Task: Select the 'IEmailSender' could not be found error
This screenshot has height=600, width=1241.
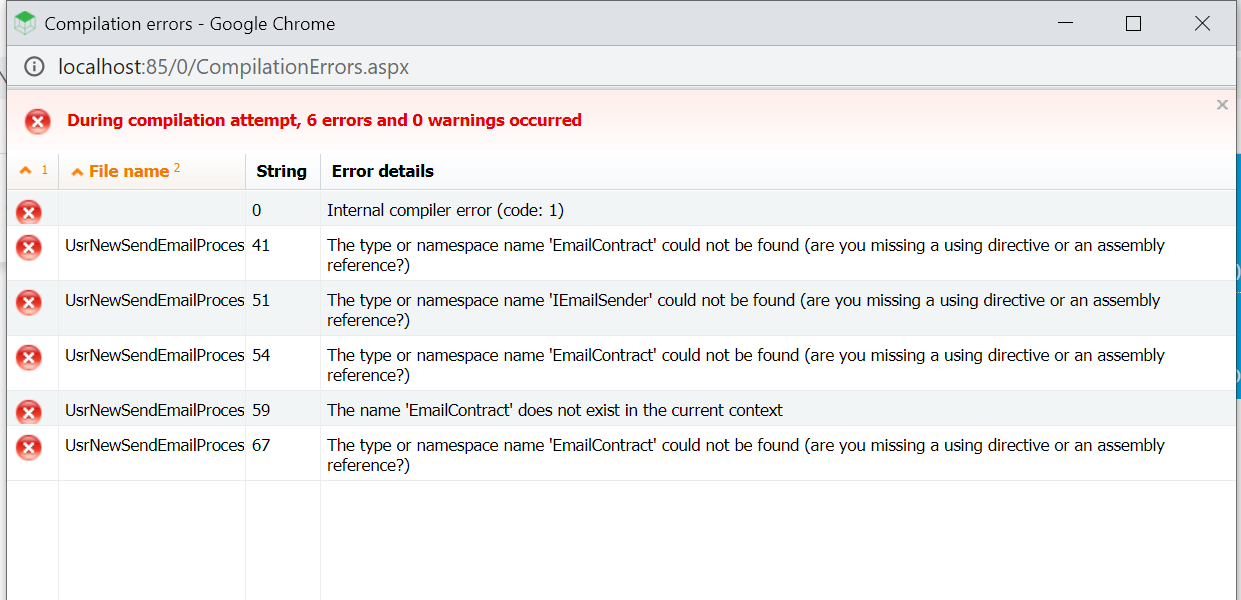Action: [744, 310]
